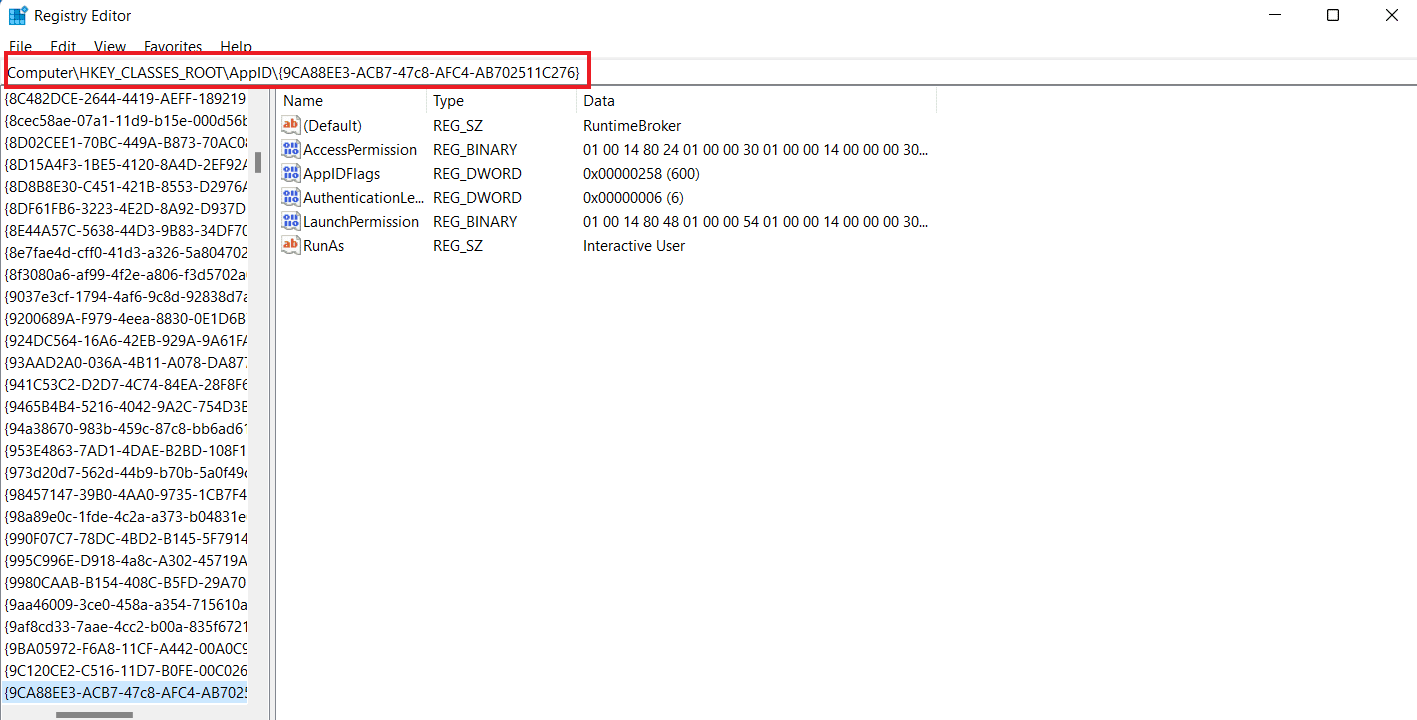1417x720 pixels.
Task: Open the Favorites menu
Action: (x=173, y=47)
